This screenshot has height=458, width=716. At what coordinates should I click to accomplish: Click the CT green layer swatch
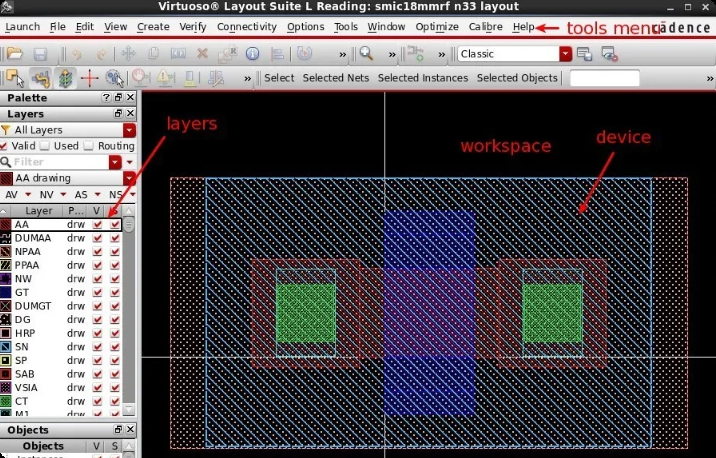[x=5, y=401]
